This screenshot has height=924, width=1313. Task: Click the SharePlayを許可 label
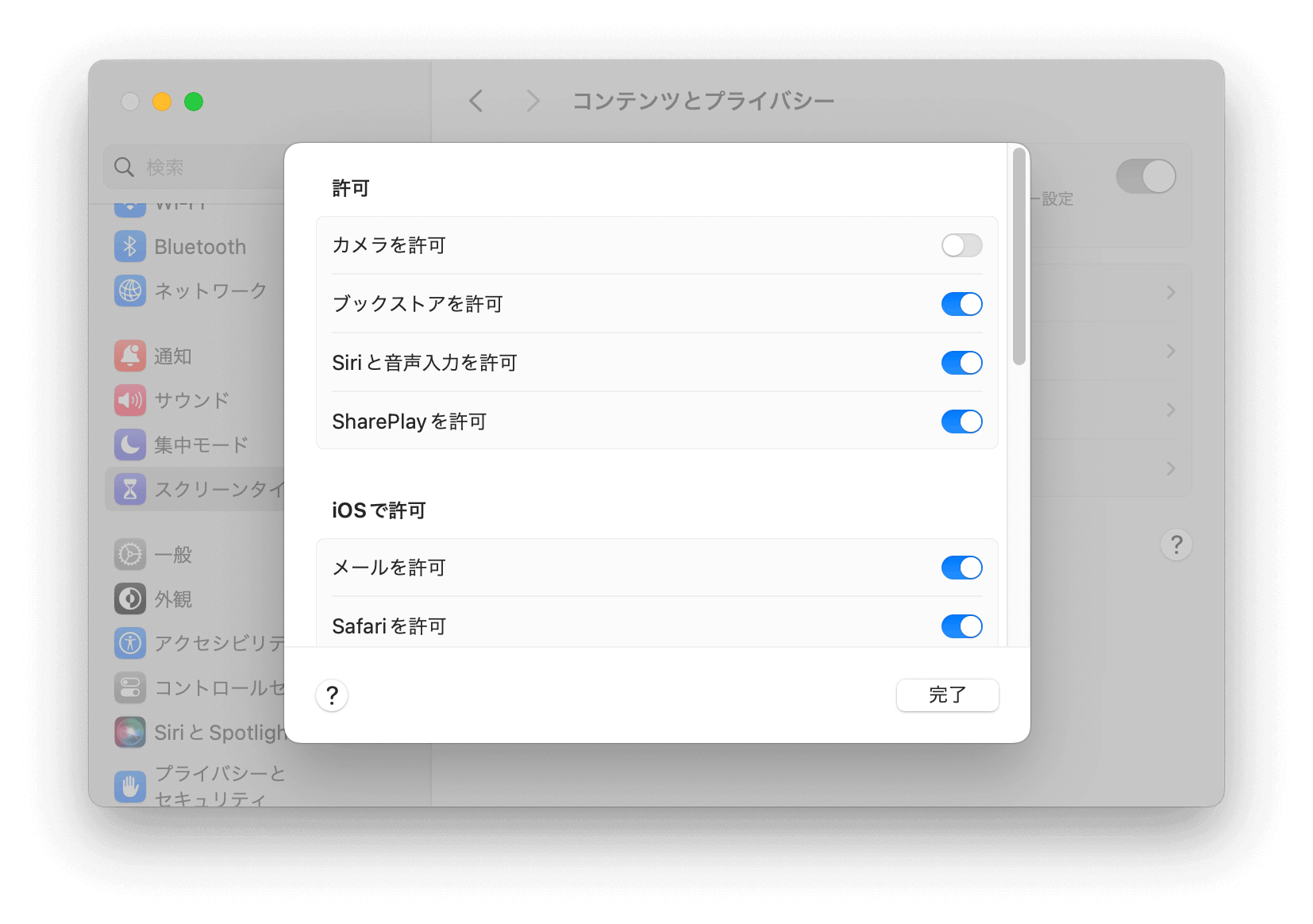point(410,422)
